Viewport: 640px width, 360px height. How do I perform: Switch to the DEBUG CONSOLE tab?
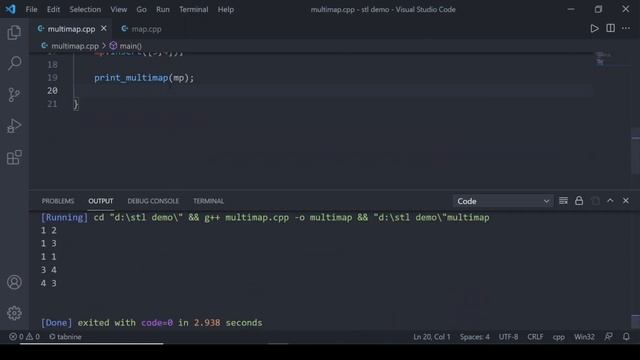click(153, 201)
